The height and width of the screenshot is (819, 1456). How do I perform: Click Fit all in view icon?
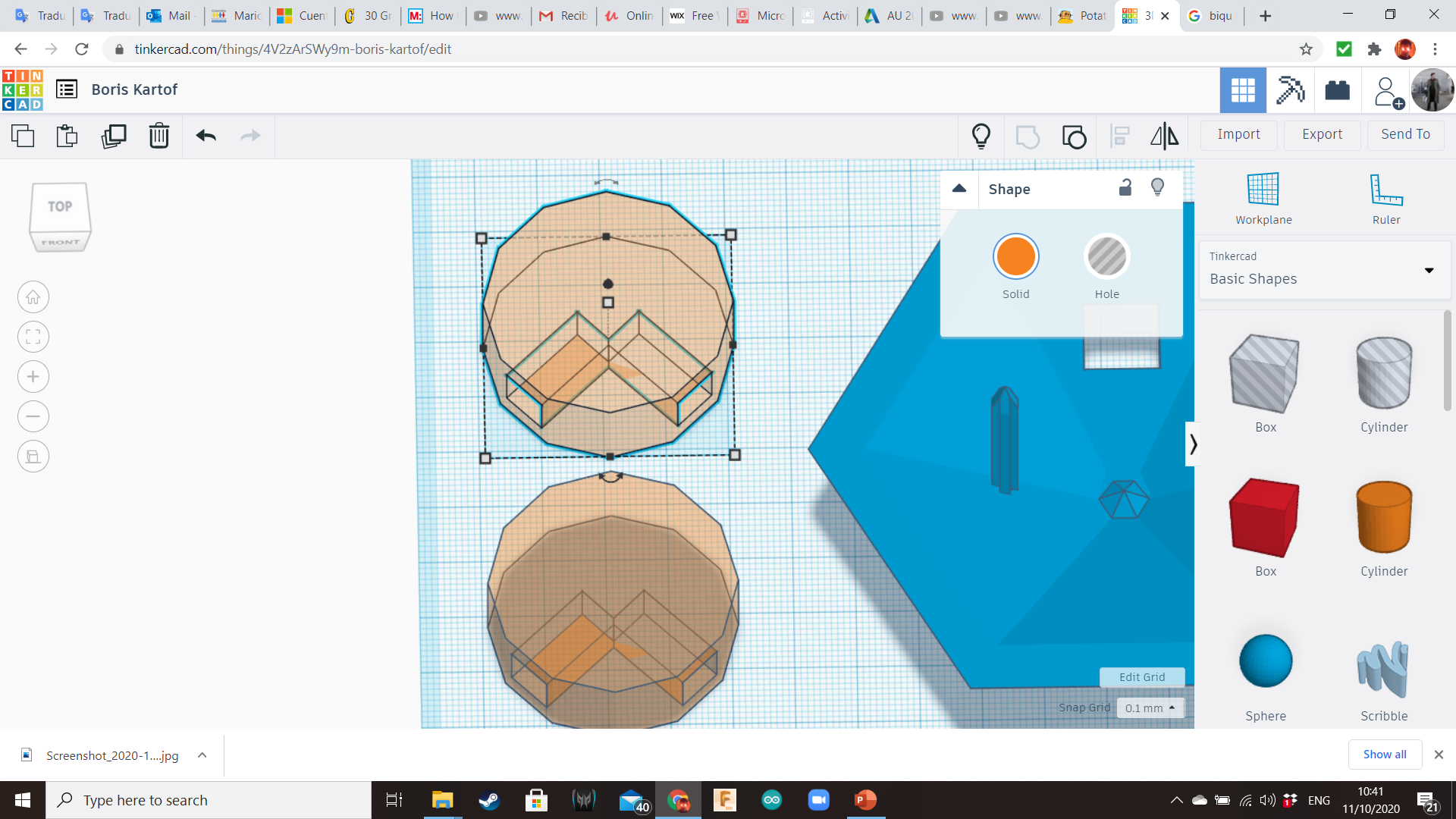(33, 337)
